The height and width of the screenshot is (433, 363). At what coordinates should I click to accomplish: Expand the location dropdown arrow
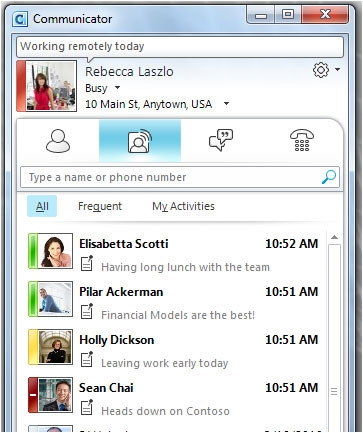point(226,104)
